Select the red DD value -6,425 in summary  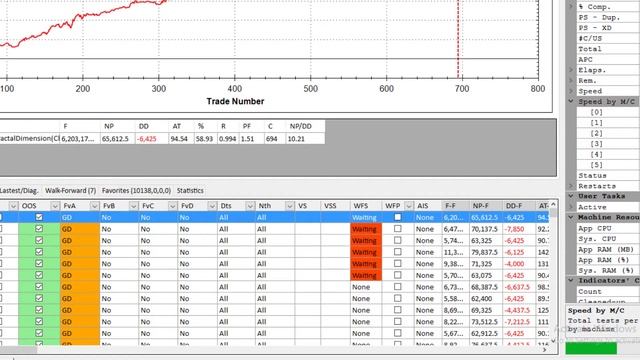tap(147, 139)
